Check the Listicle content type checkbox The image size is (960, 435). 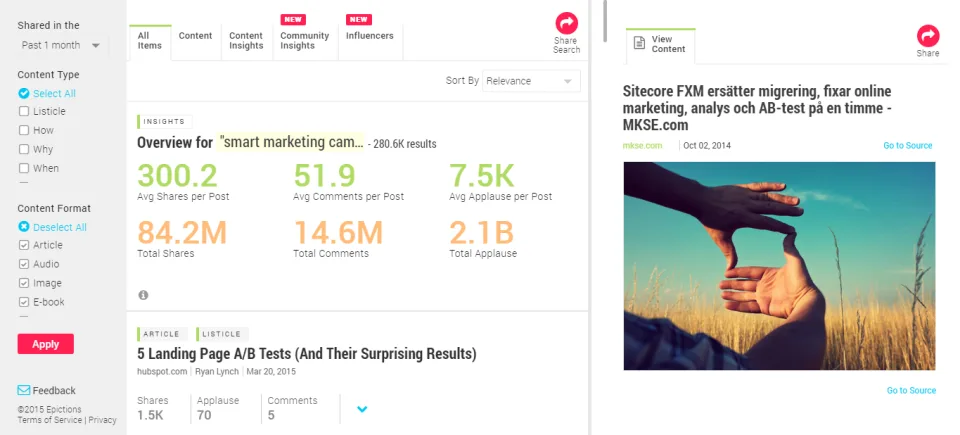tap(24, 112)
